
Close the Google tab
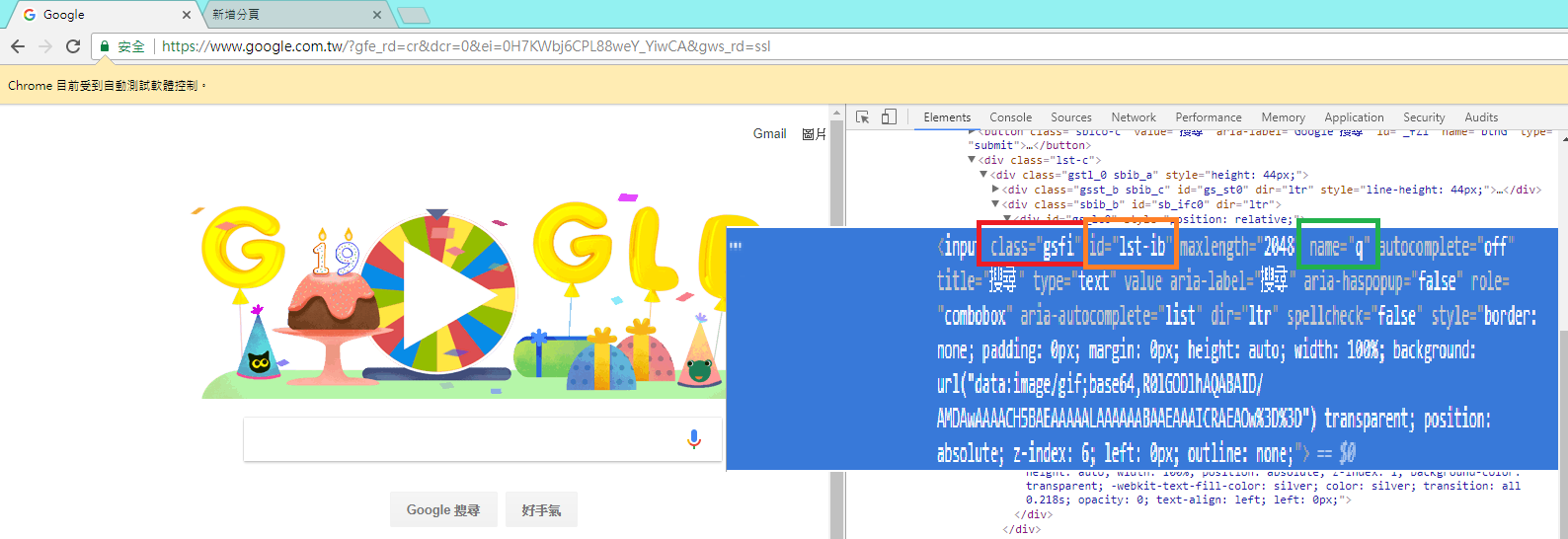pos(187,15)
